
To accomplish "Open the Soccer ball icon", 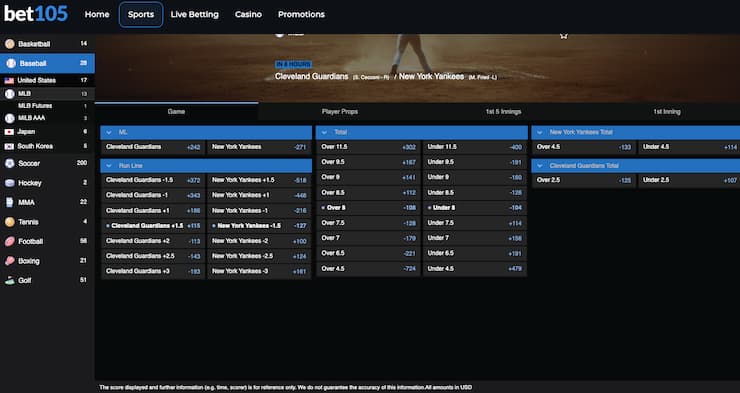I will click(9, 163).
